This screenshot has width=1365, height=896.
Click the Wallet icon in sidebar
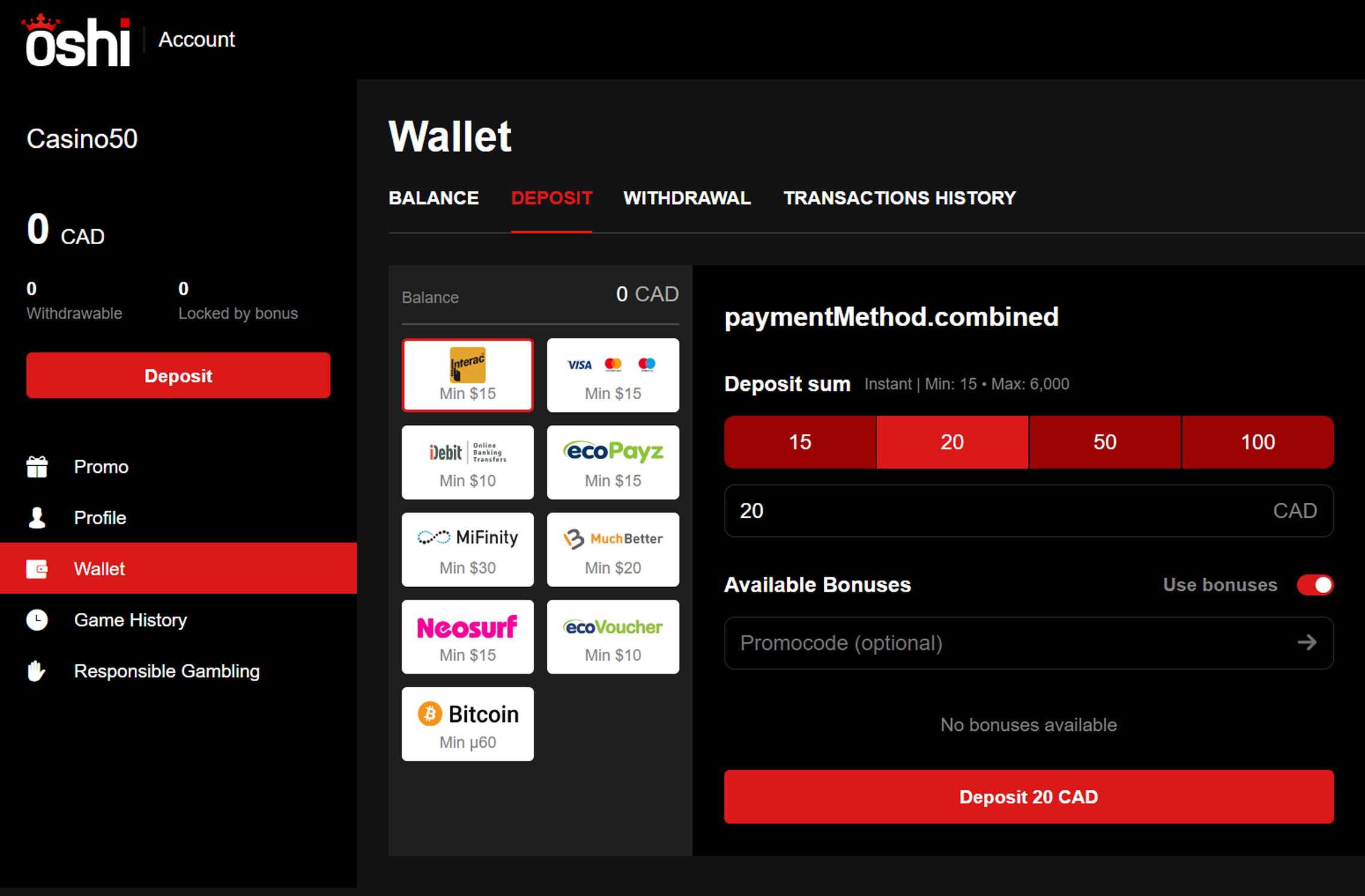37,569
